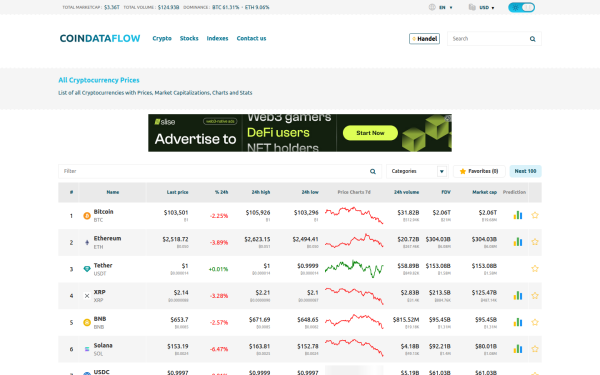Screen dimensions: 600x375
Task: Open the Tether coin page
Action: [103, 265]
